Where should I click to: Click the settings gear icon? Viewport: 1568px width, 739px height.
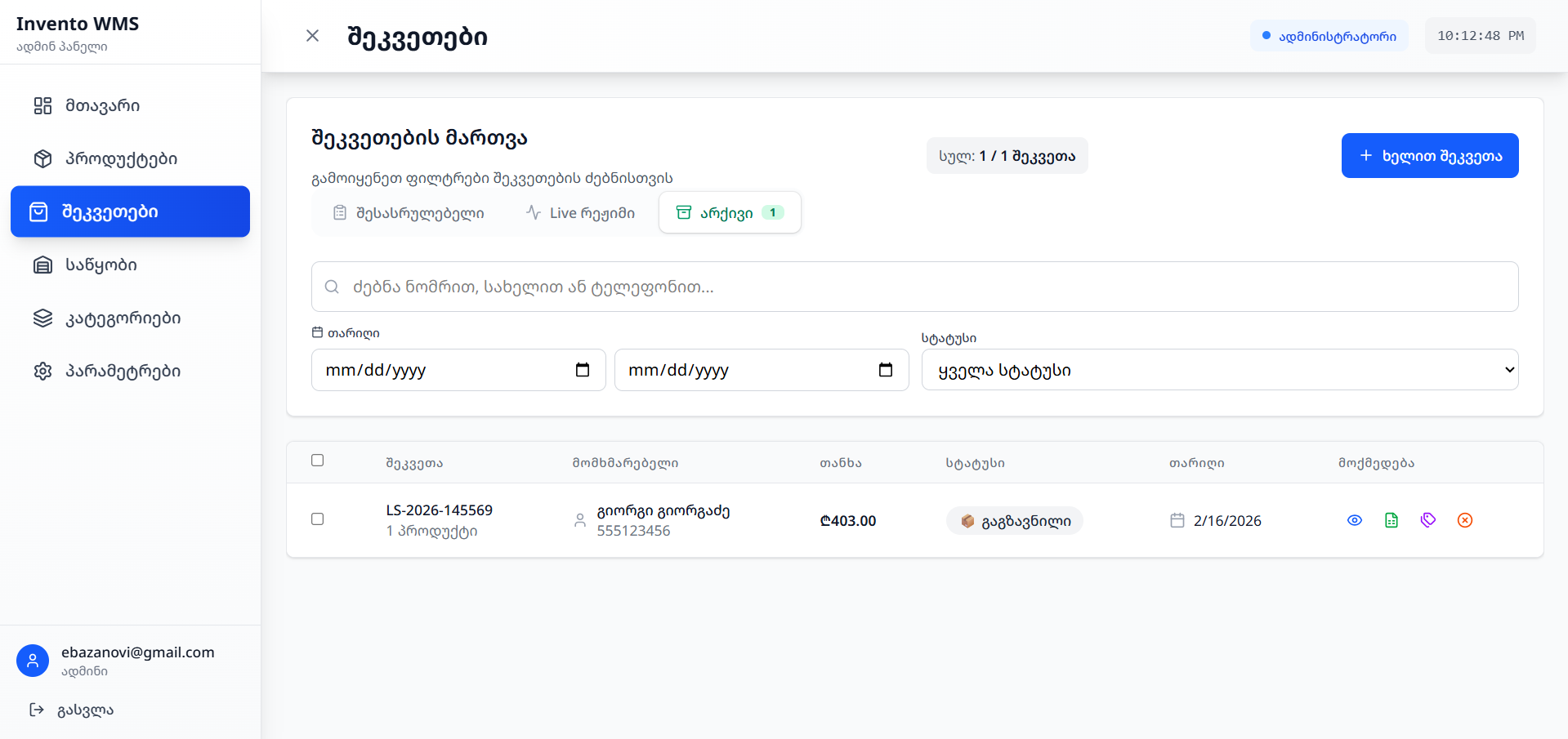pos(42,371)
